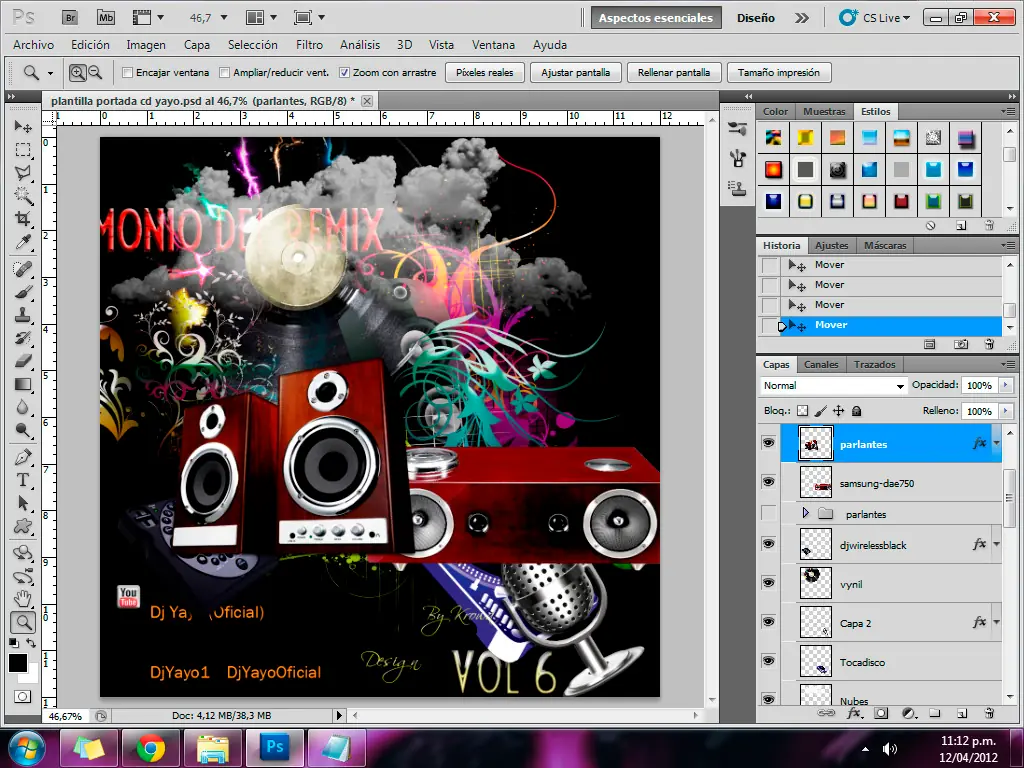Enable Encajar ventana checkbox
Image resolution: width=1024 pixels, height=768 pixels.
point(127,72)
